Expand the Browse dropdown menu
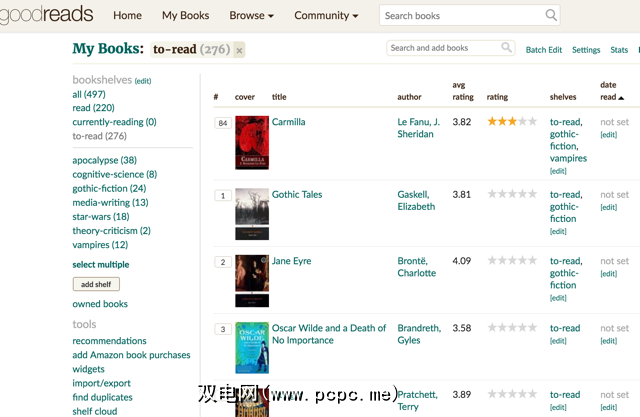 coord(252,16)
